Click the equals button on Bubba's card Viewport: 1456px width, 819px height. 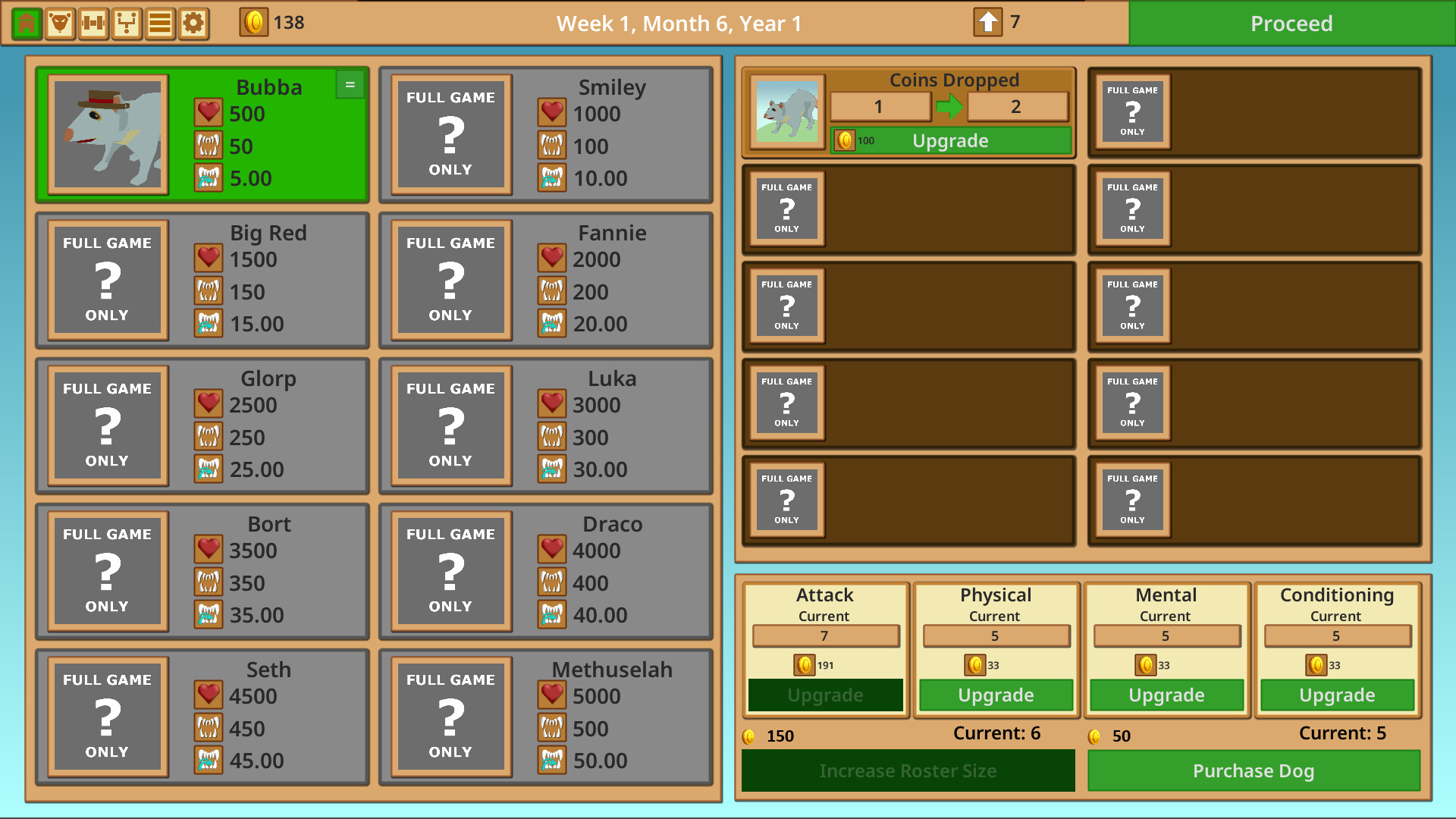[350, 84]
